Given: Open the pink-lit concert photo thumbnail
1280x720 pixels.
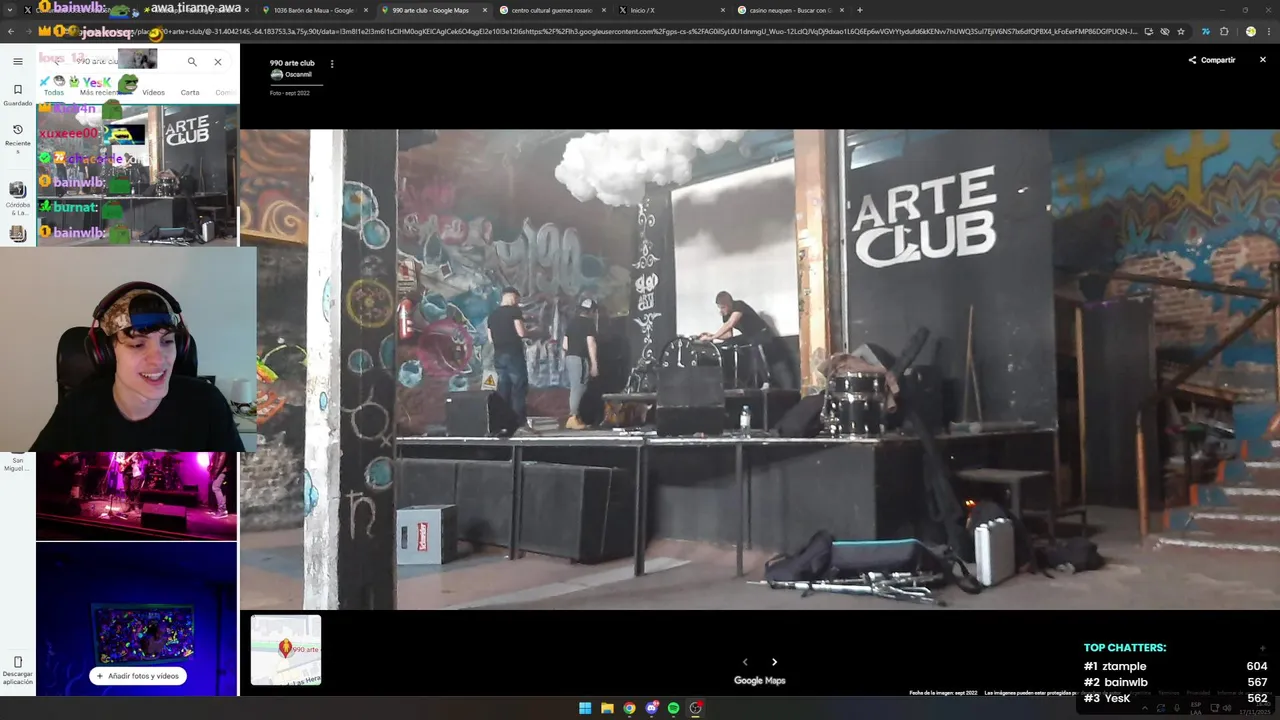Looking at the screenshot, I should coord(137,496).
